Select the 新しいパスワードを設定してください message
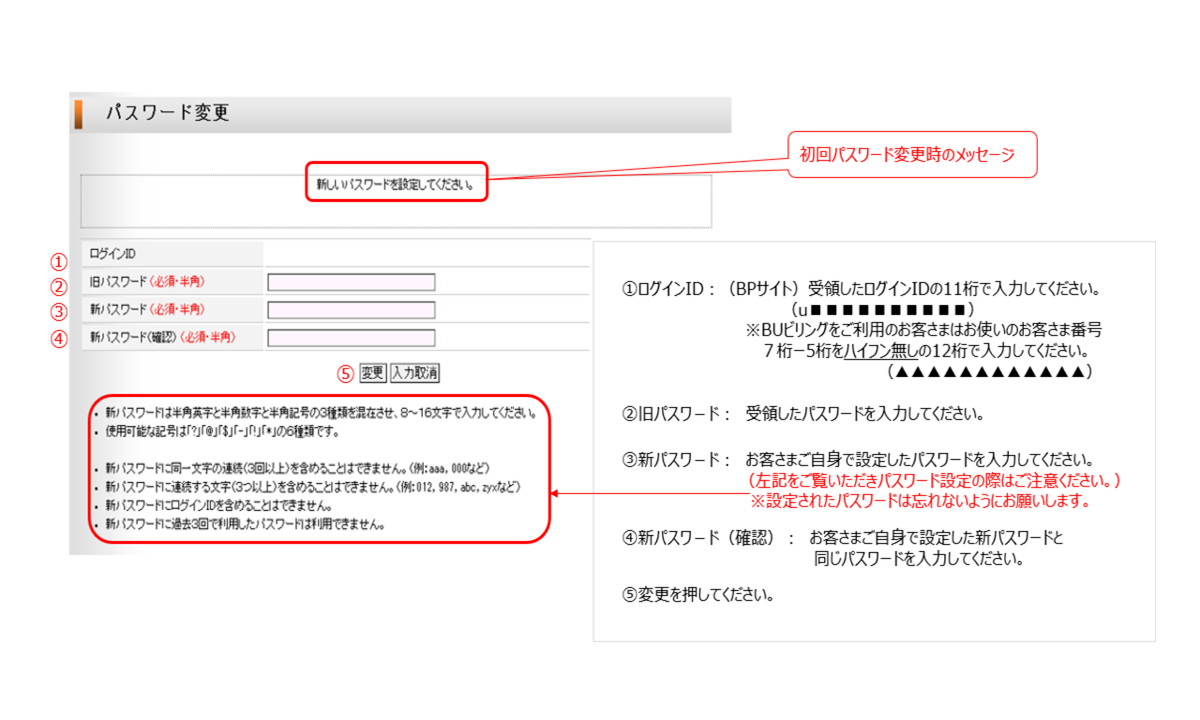This screenshot has height=720, width=1200. [394, 183]
